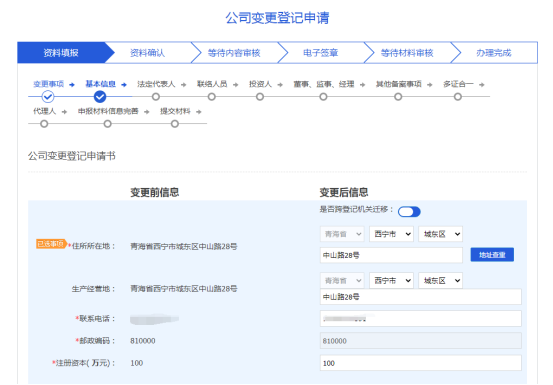553x385 pixels.
Task: Click the 董事、监事、经理 step circle marker
Action: click(x=323, y=97)
